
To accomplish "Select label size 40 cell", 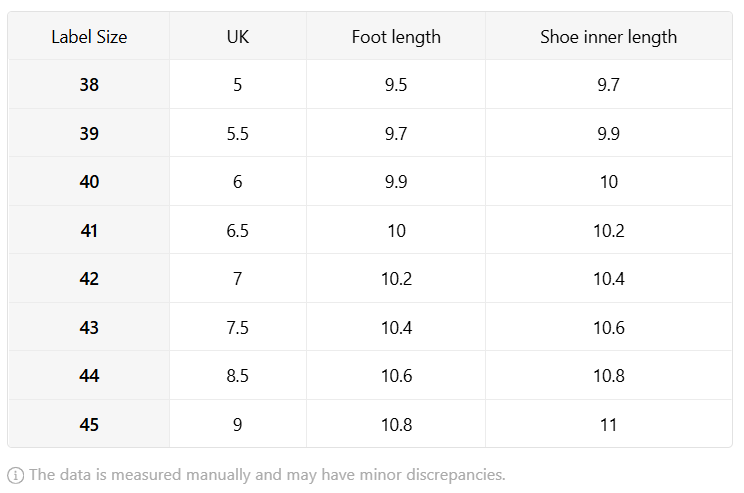I will coord(89,182).
